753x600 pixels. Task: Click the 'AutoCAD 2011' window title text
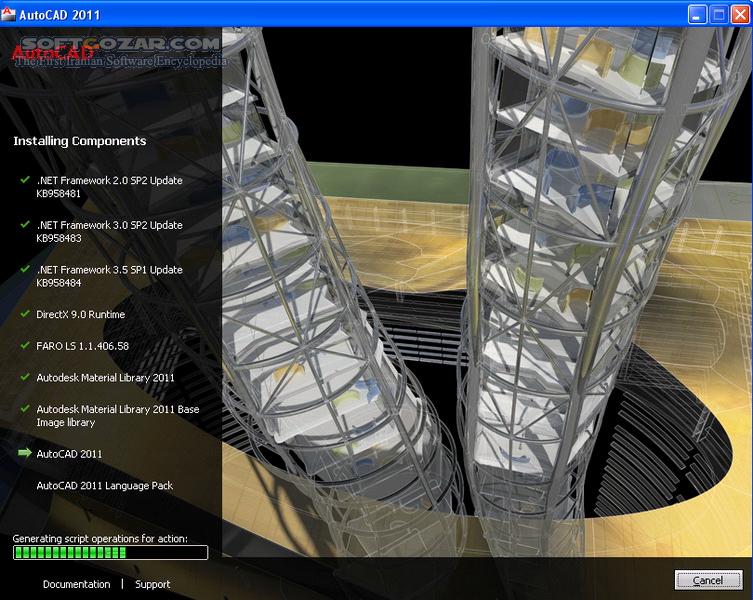[x=60, y=15]
